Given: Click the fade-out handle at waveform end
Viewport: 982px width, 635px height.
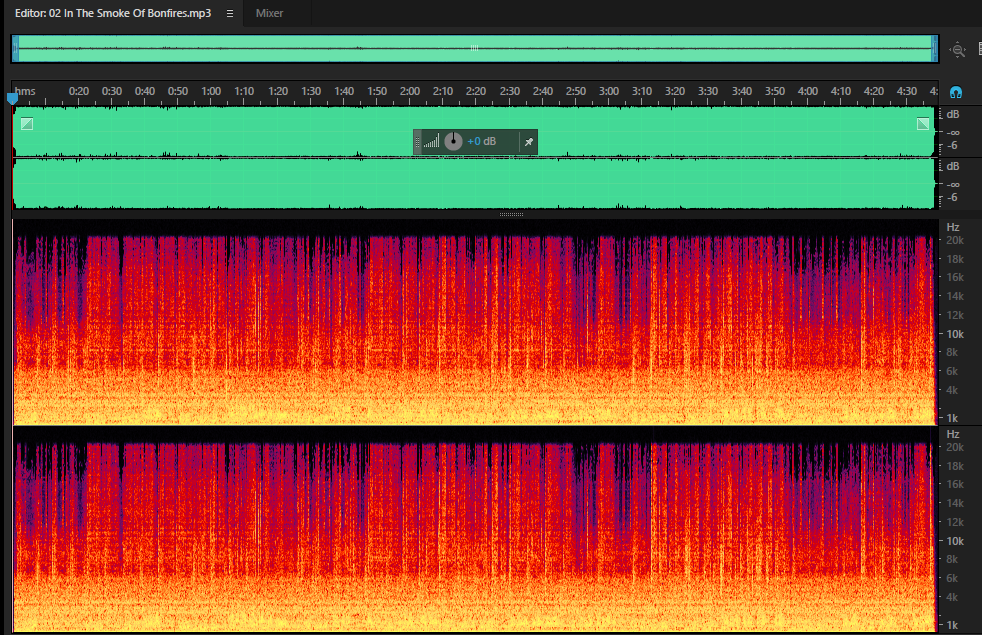Looking at the screenshot, I should (923, 123).
